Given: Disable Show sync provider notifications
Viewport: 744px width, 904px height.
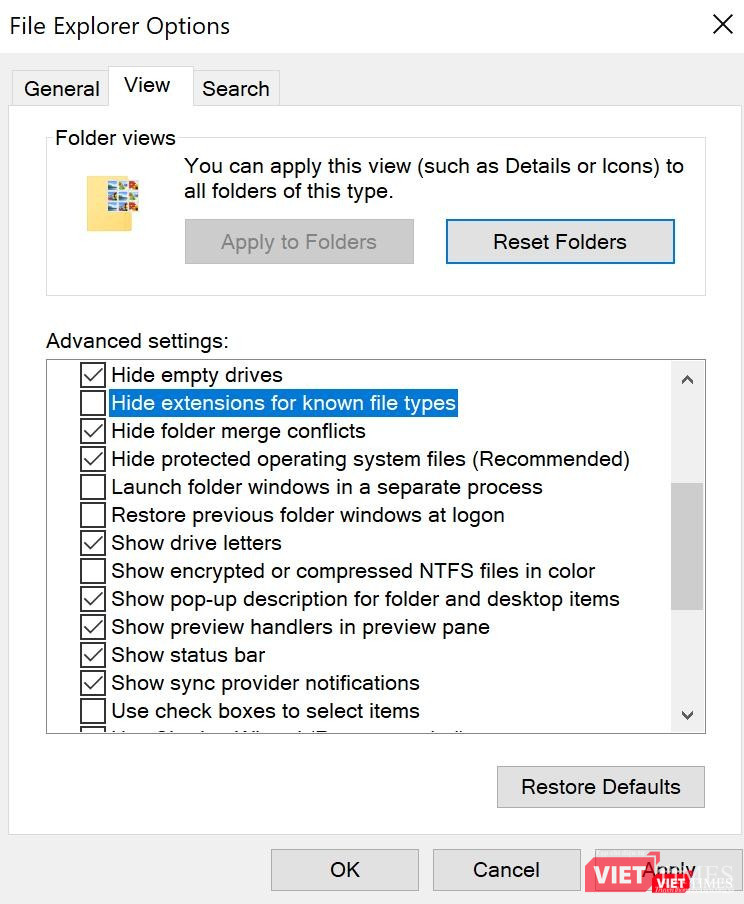Looking at the screenshot, I should [x=91, y=682].
